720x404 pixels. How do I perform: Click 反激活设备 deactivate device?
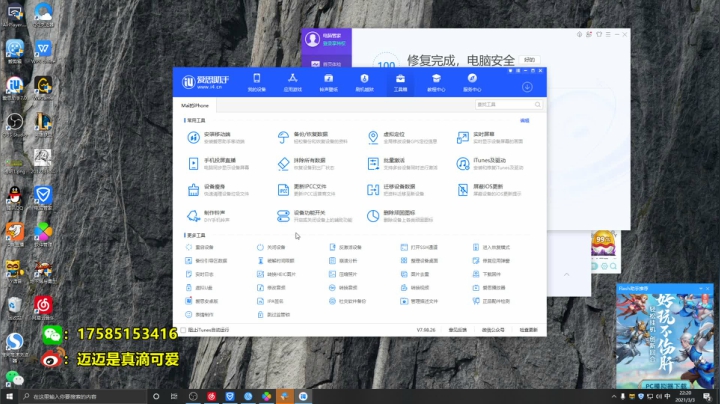coord(345,247)
